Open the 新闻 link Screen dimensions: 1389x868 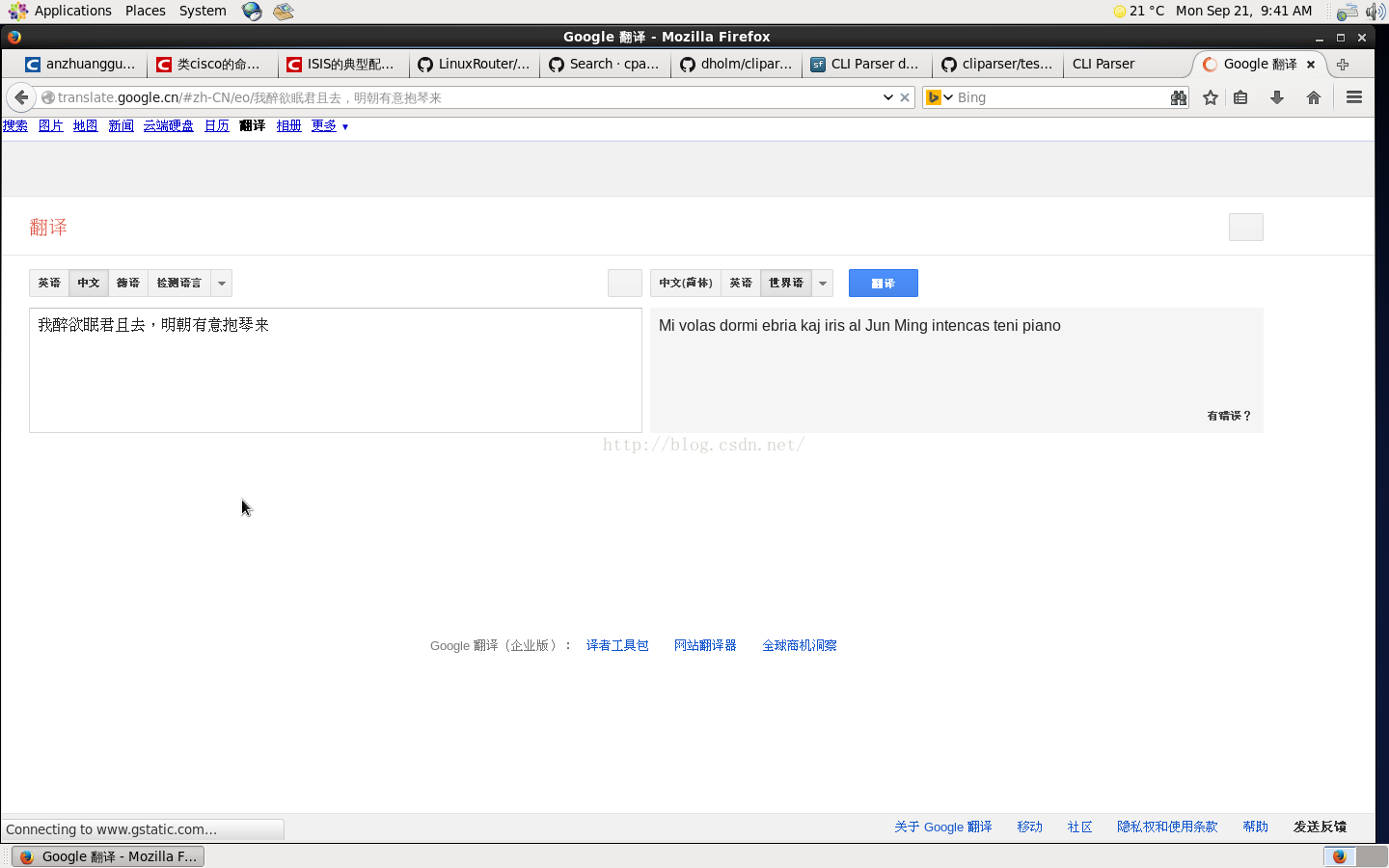[122, 125]
